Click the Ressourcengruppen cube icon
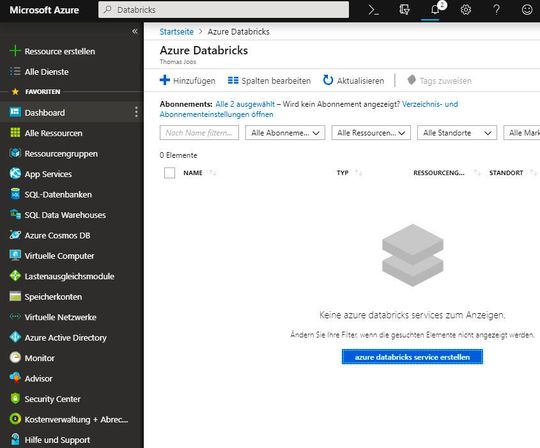Viewport: 540px width, 448px height. click(x=15, y=153)
